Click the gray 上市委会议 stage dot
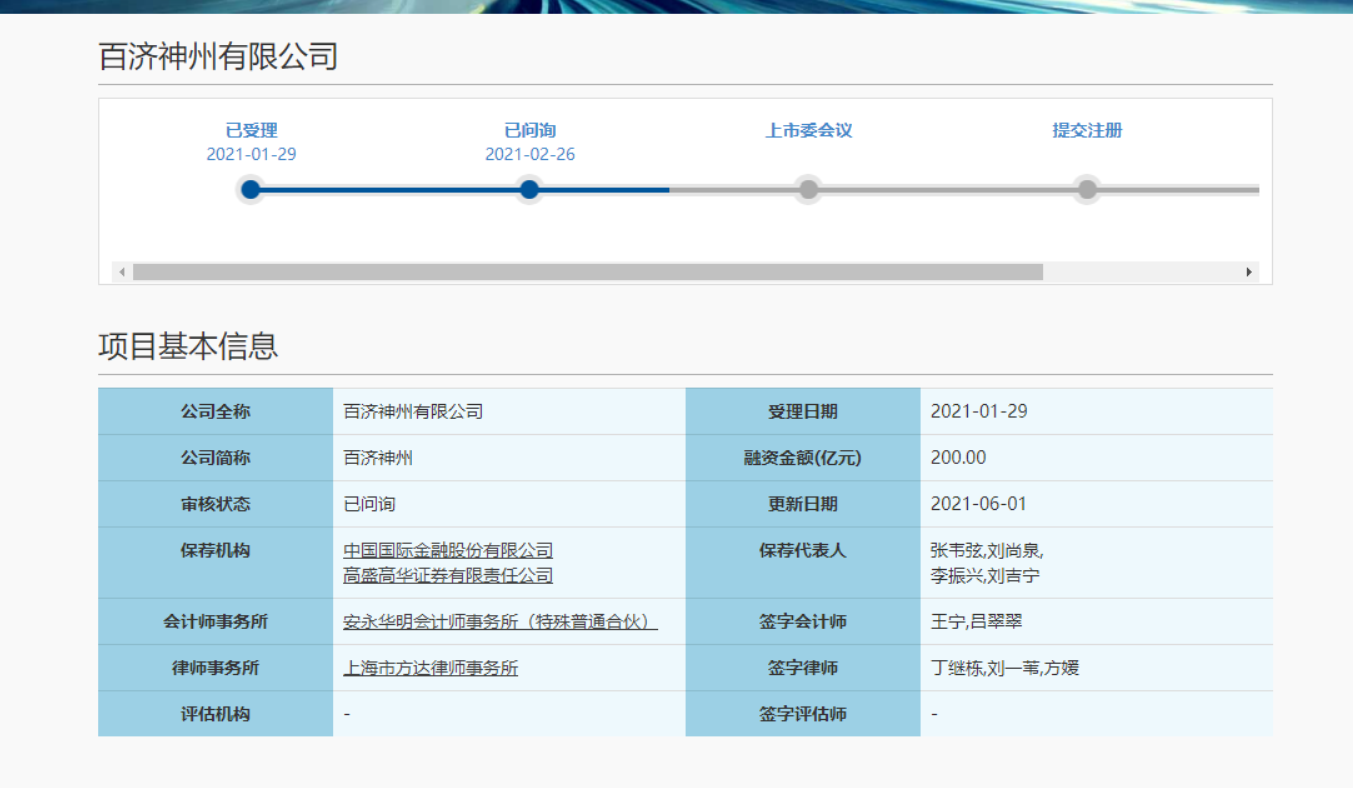The image size is (1353, 788). coord(808,189)
